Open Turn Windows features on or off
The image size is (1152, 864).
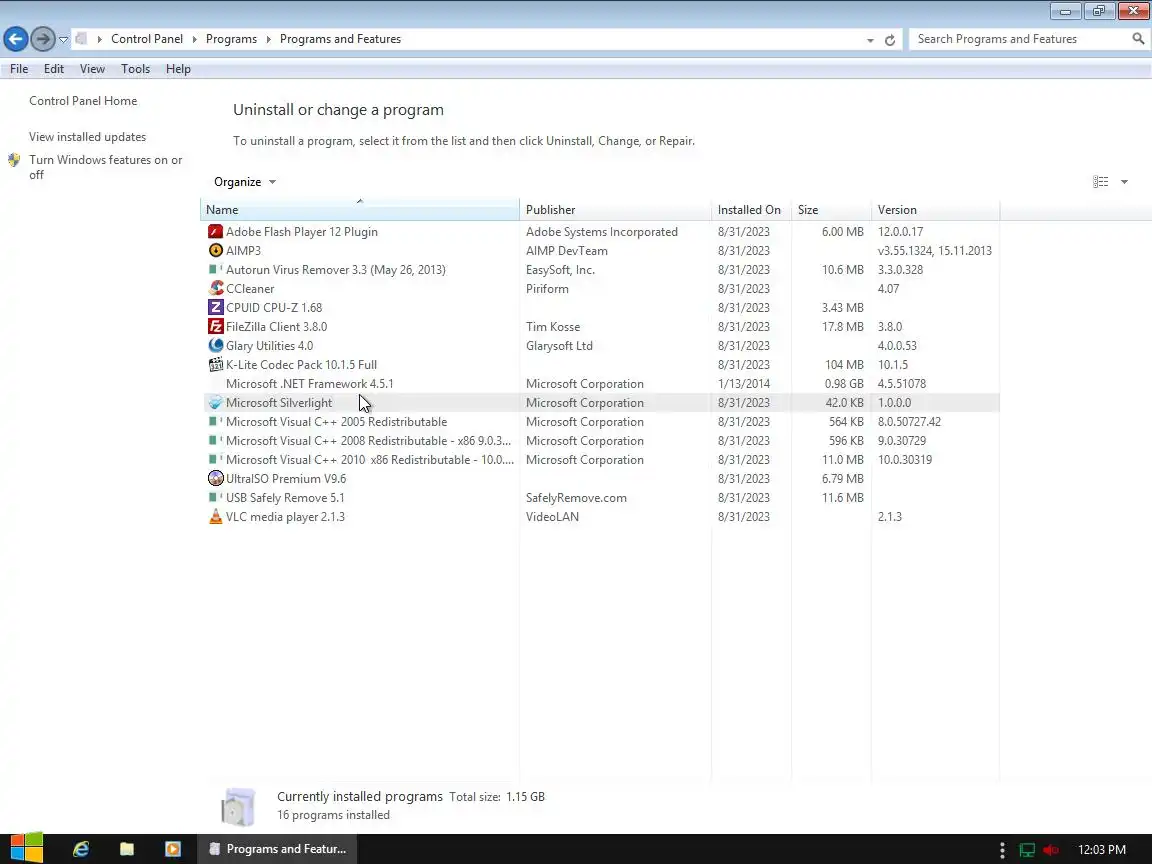105,168
